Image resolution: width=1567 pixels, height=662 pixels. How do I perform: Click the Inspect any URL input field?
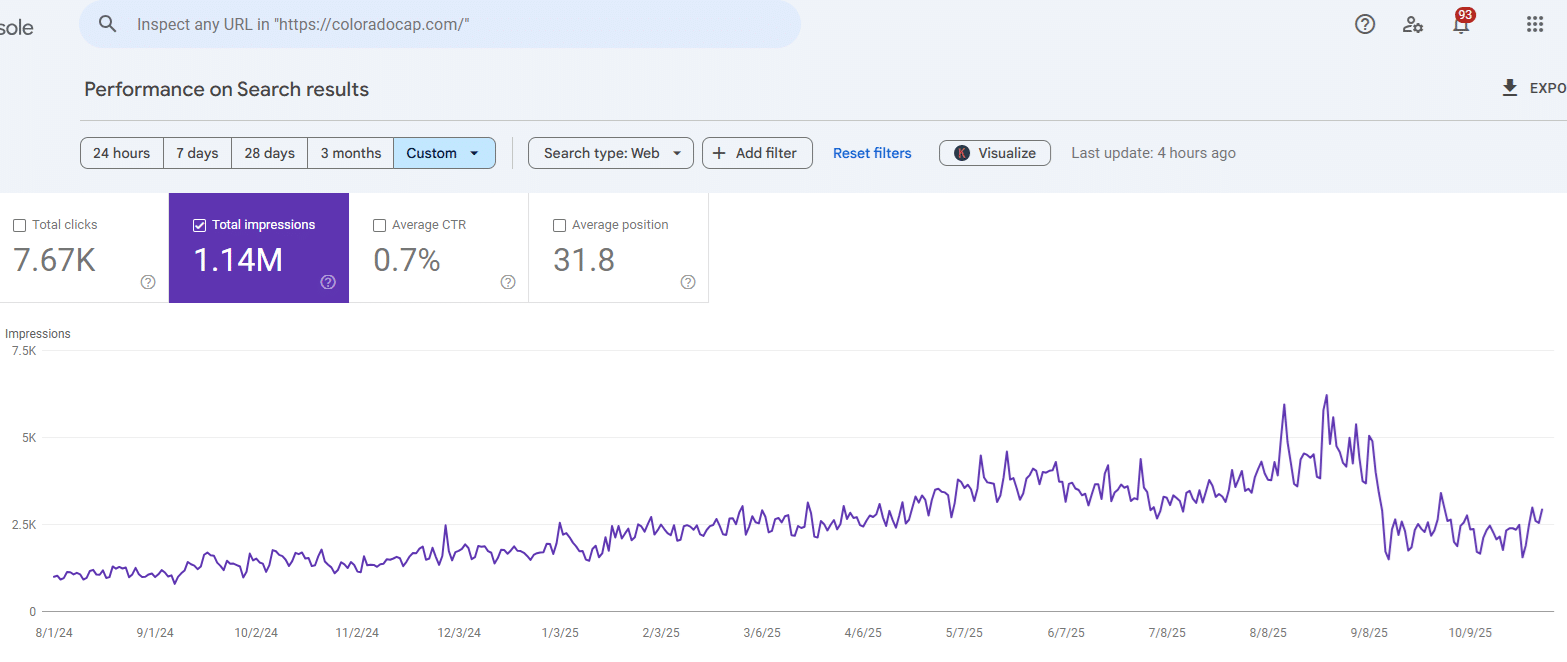click(x=440, y=24)
